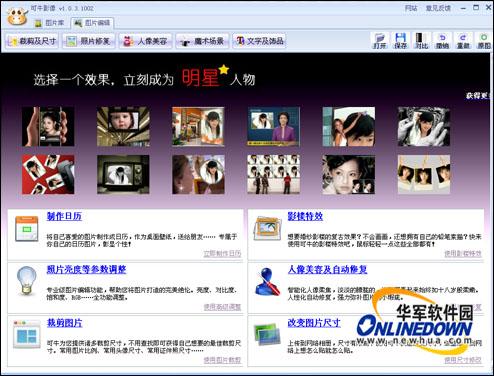This screenshot has height=376, width=494.
Task: Open the 裁剪图片 heading link
Action: click(64, 323)
